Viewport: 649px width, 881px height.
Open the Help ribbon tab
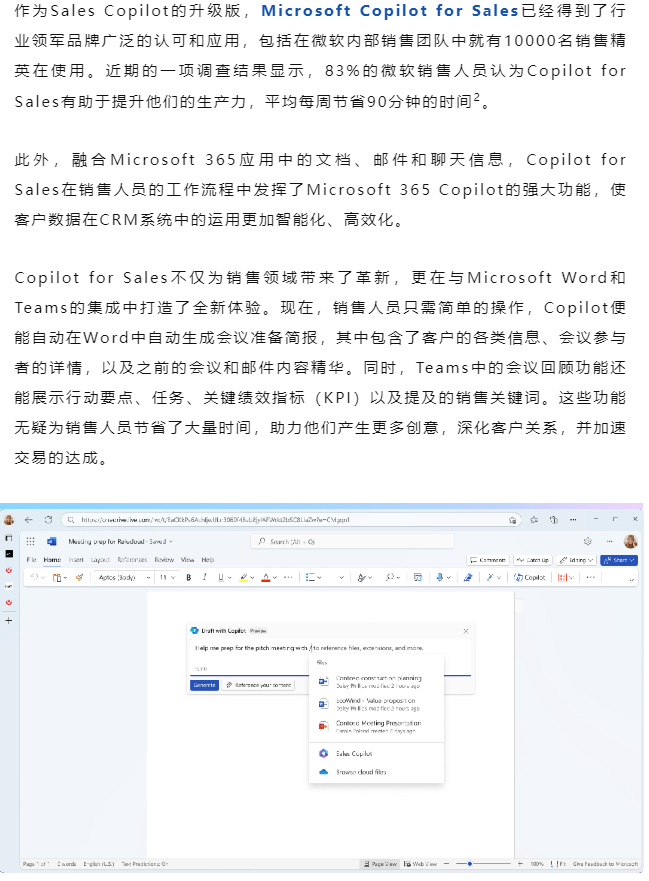click(x=208, y=560)
